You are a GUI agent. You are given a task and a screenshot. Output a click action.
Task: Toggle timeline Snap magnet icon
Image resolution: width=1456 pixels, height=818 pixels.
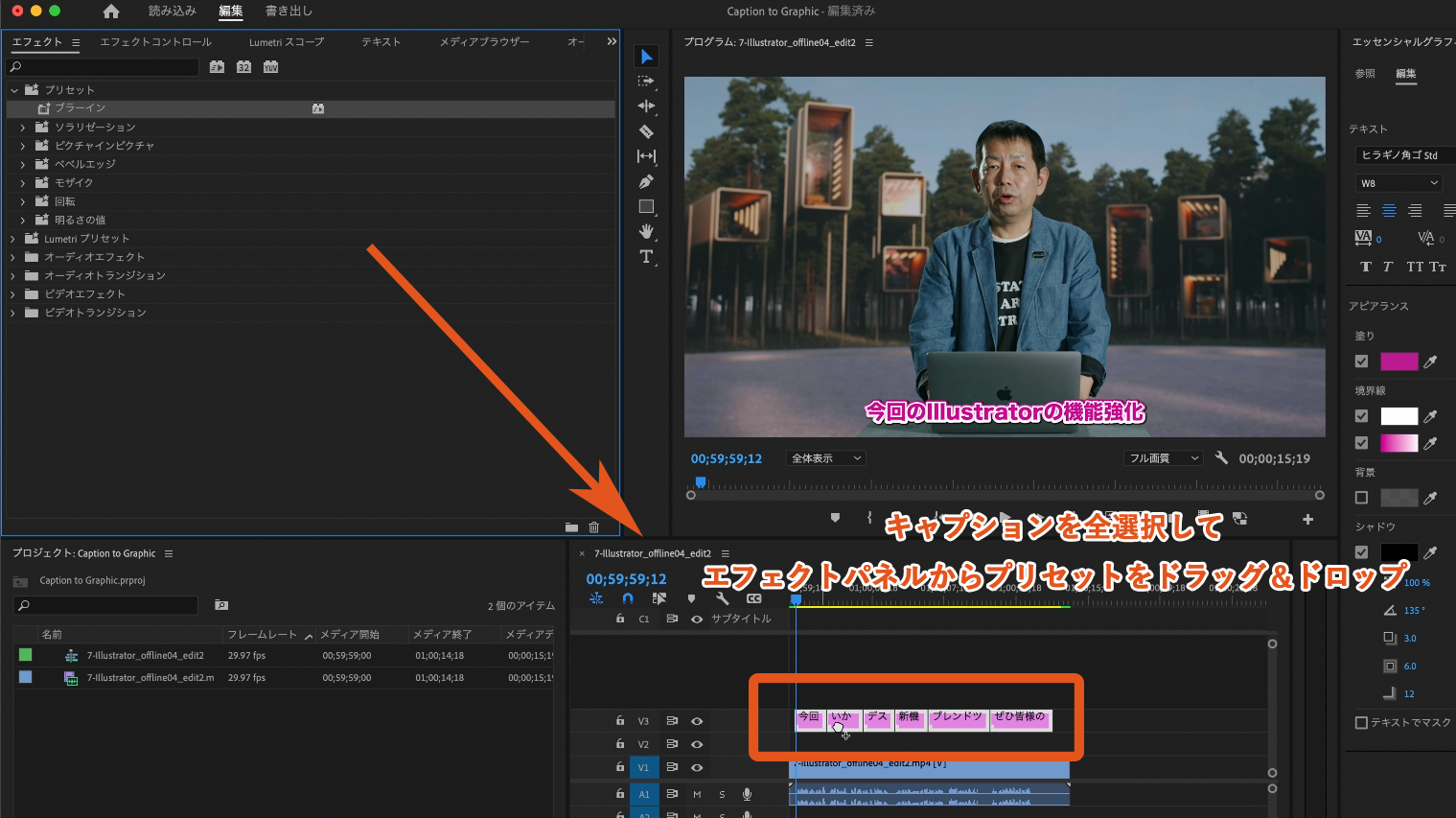[628, 598]
